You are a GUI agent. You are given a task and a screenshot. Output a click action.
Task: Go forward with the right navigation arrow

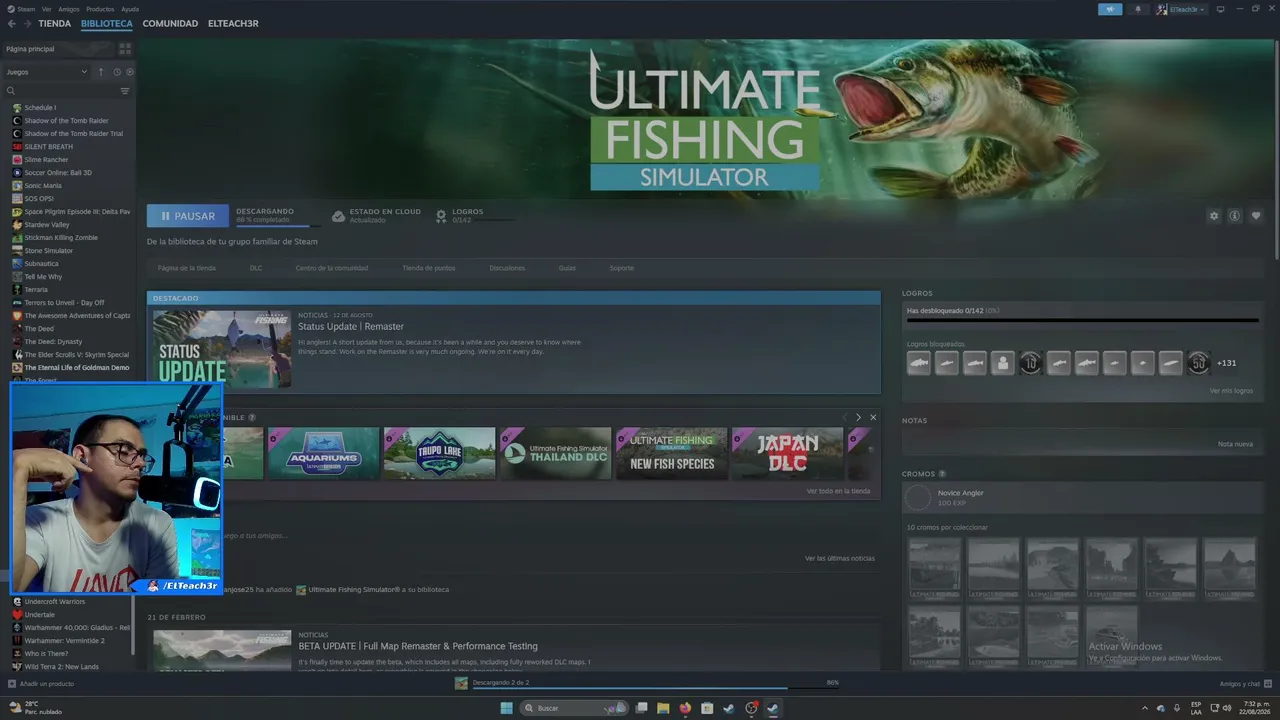pos(26,23)
